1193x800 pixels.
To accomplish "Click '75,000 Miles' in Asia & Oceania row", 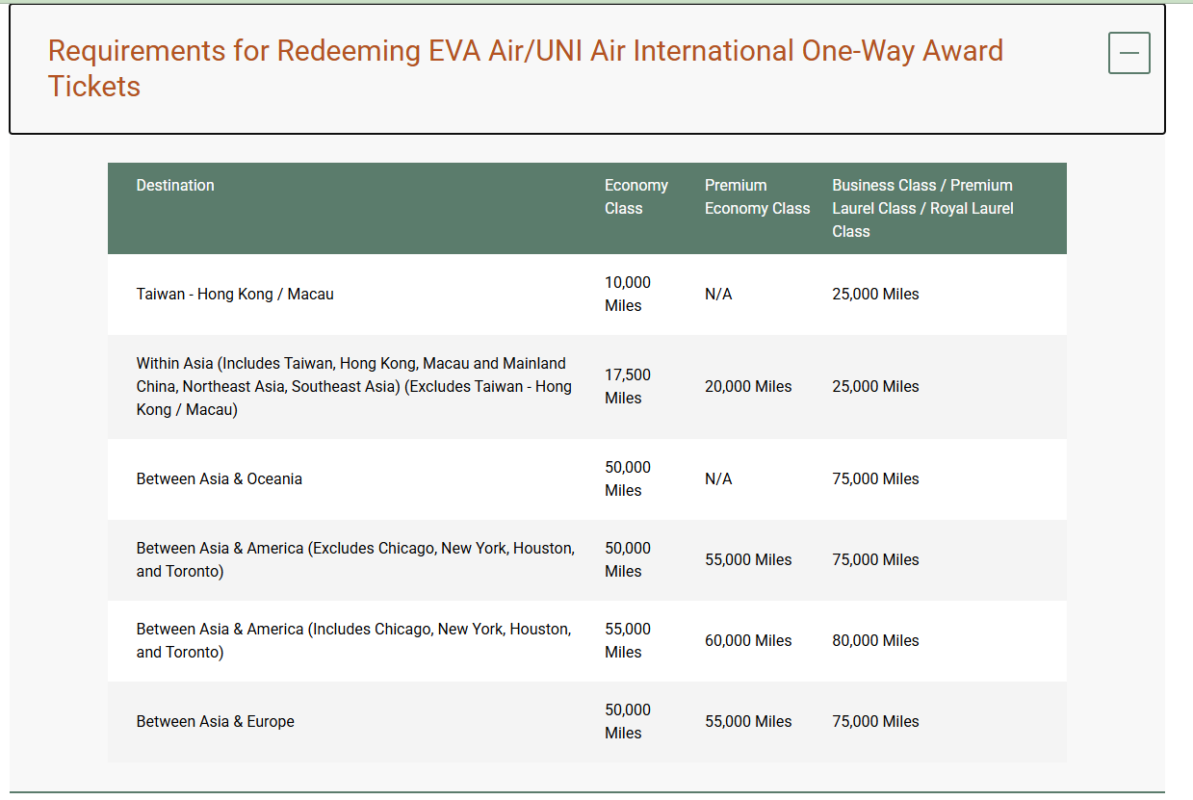I will (x=875, y=479).
